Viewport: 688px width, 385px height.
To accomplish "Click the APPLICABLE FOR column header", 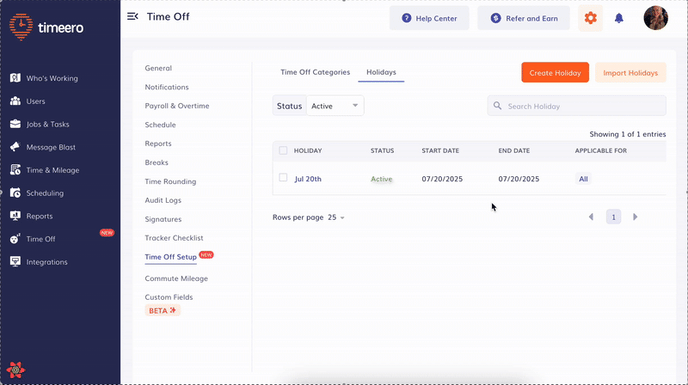I will coord(601,151).
